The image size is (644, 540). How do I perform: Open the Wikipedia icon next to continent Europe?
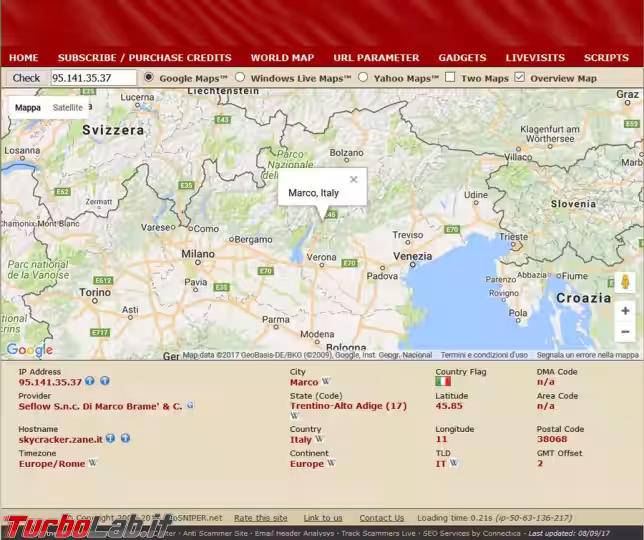coord(331,463)
